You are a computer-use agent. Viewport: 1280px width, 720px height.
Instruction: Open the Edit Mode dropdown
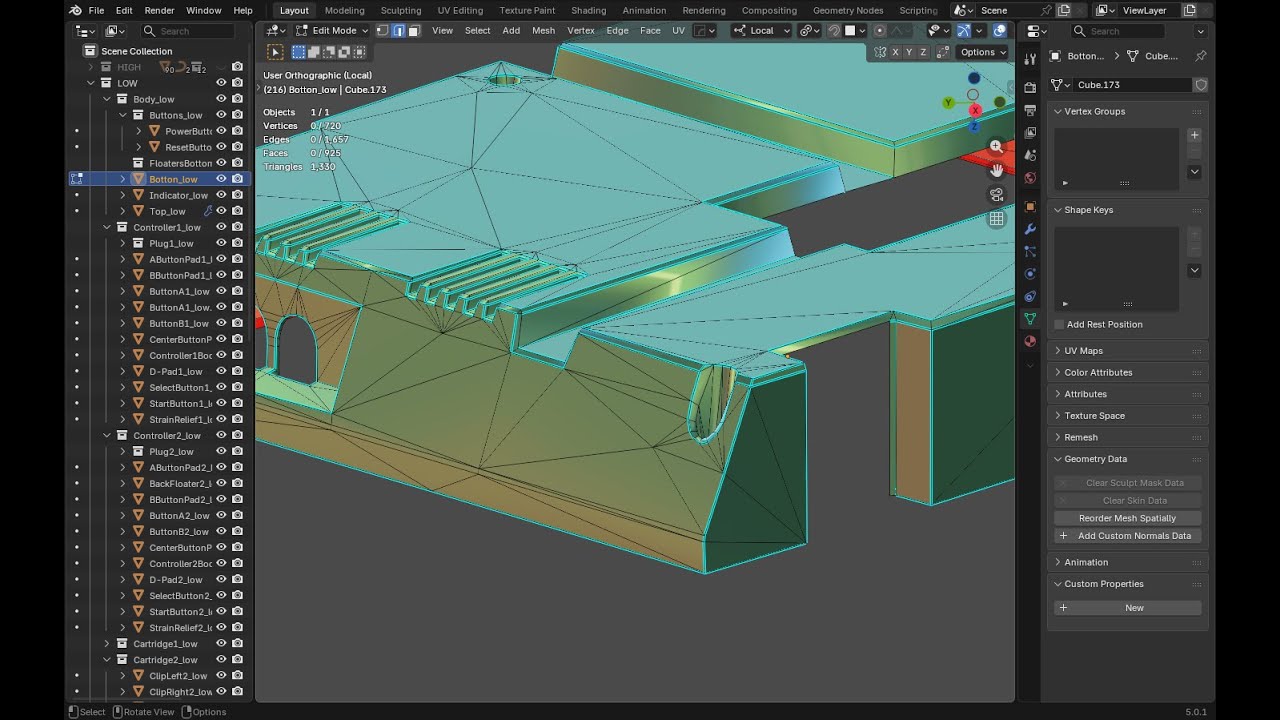[332, 30]
